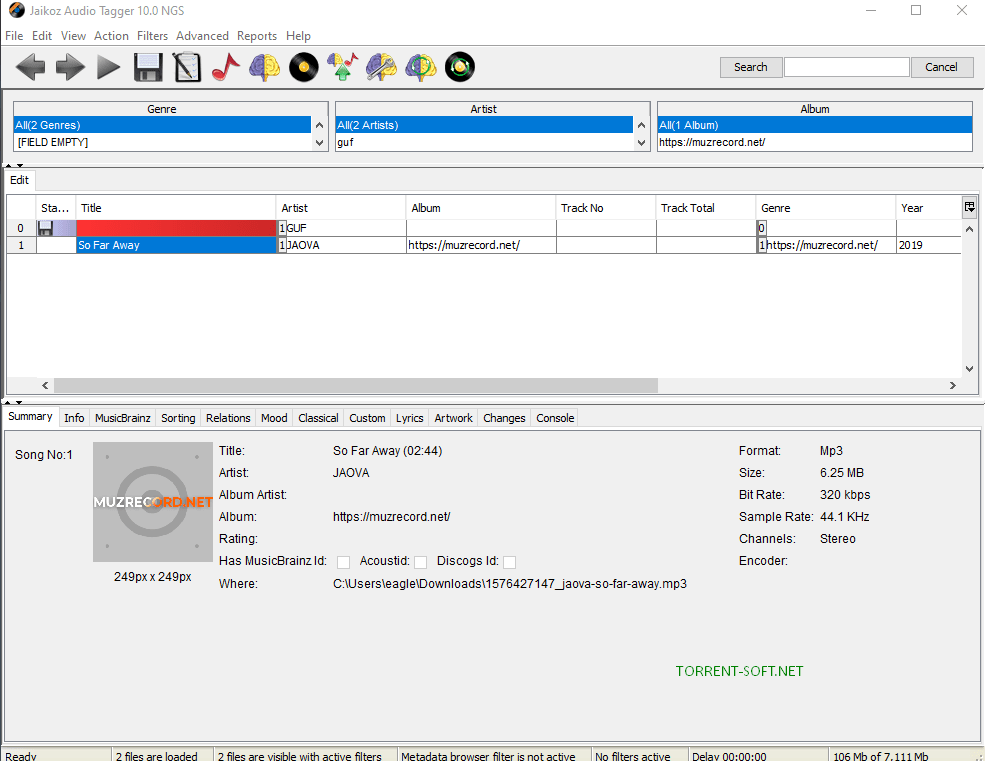The image size is (985, 761).
Task: Click the notepad edit icon in toolbar
Action: 187,67
